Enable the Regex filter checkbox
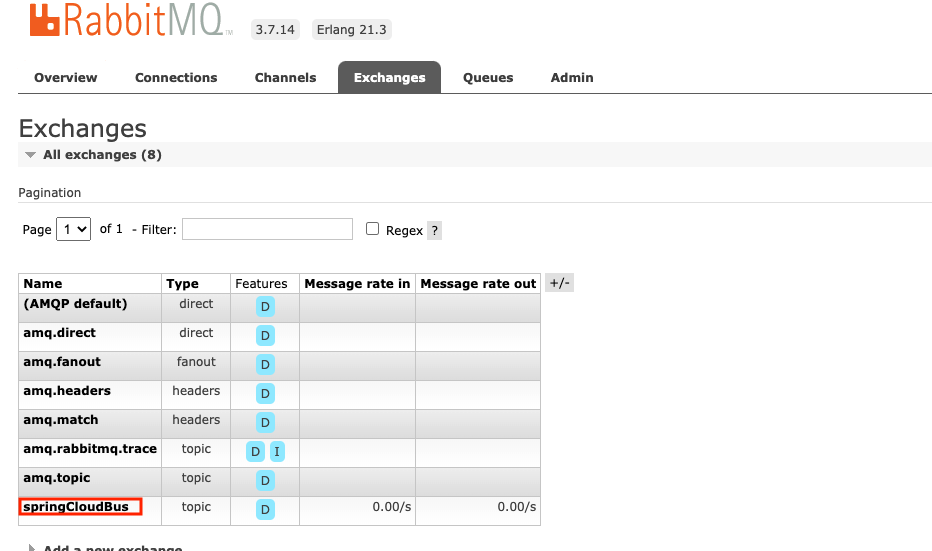 [x=372, y=229]
